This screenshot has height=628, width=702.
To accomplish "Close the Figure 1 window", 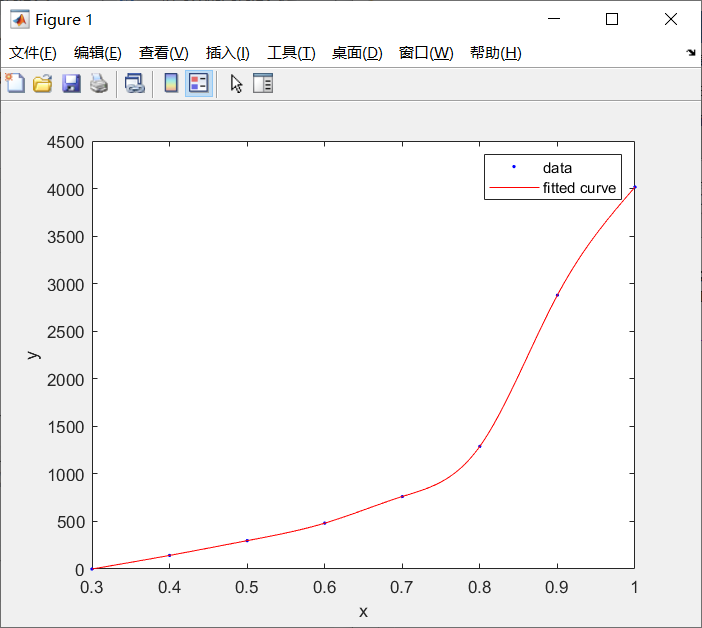I will point(671,19).
